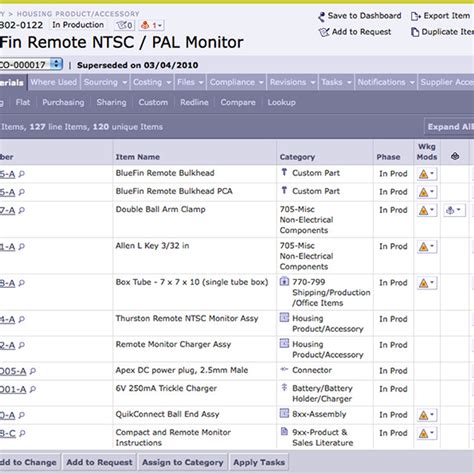The width and height of the screenshot is (474, 474).
Task: Click the Assign to Category button
Action: (183, 462)
